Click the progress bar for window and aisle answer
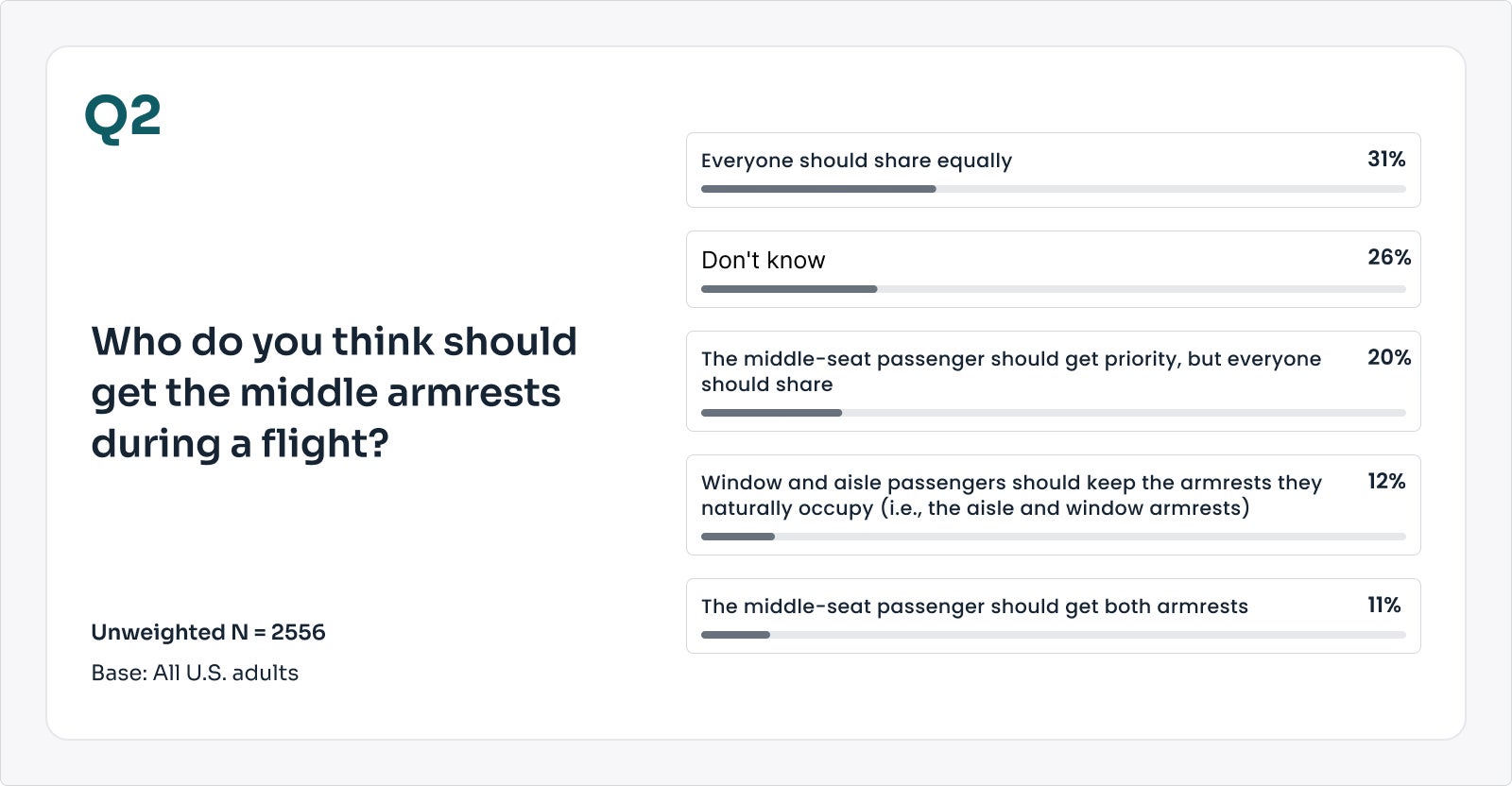This screenshot has width=1512, height=786. pyautogui.click(x=1054, y=537)
